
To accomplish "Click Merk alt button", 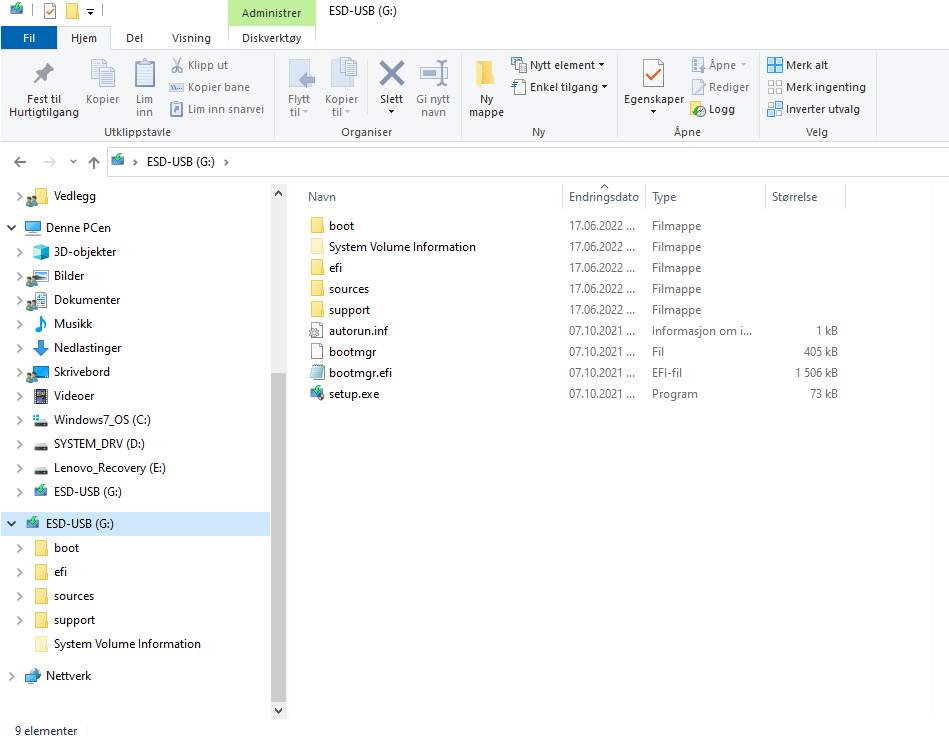I will 798,65.
